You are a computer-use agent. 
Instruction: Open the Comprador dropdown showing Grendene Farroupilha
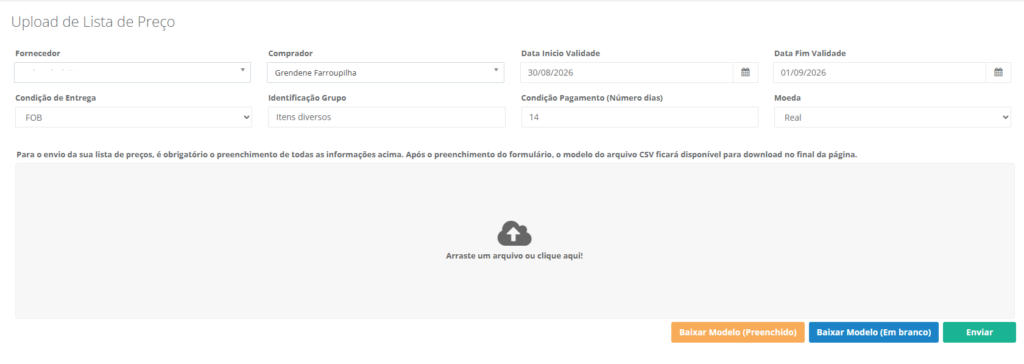pos(385,73)
